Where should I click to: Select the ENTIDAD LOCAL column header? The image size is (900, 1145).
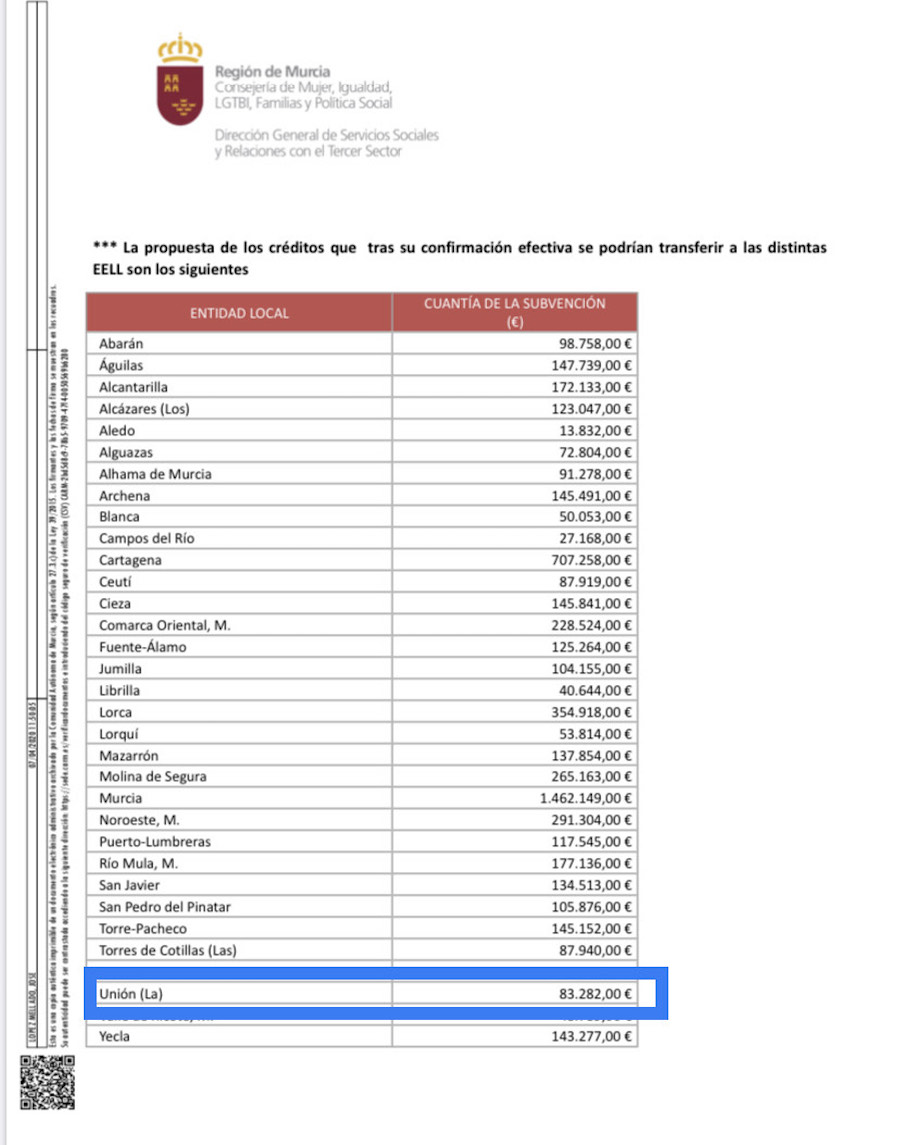239,313
